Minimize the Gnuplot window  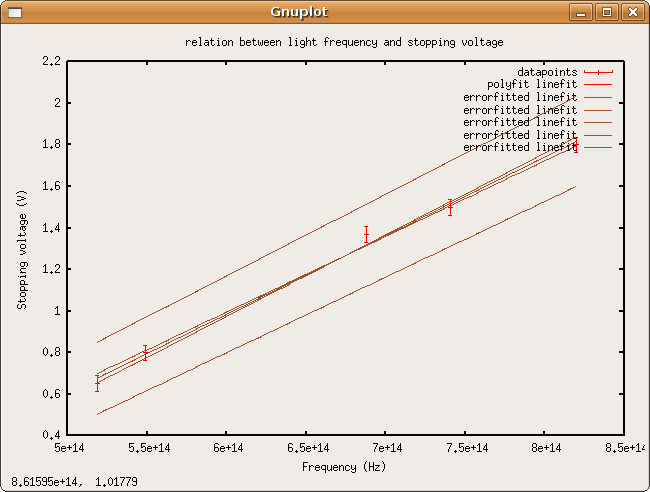coord(582,12)
